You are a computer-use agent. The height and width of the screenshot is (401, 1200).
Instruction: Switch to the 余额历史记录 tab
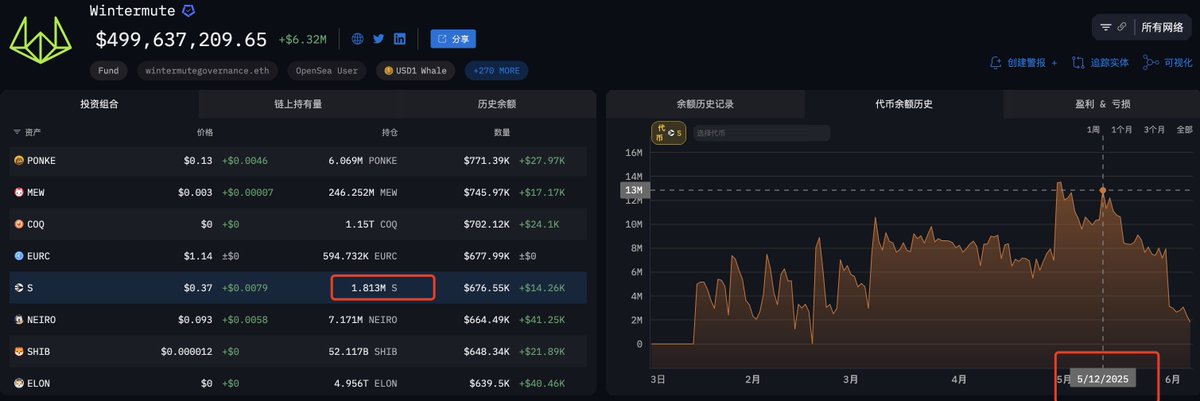tap(705, 104)
